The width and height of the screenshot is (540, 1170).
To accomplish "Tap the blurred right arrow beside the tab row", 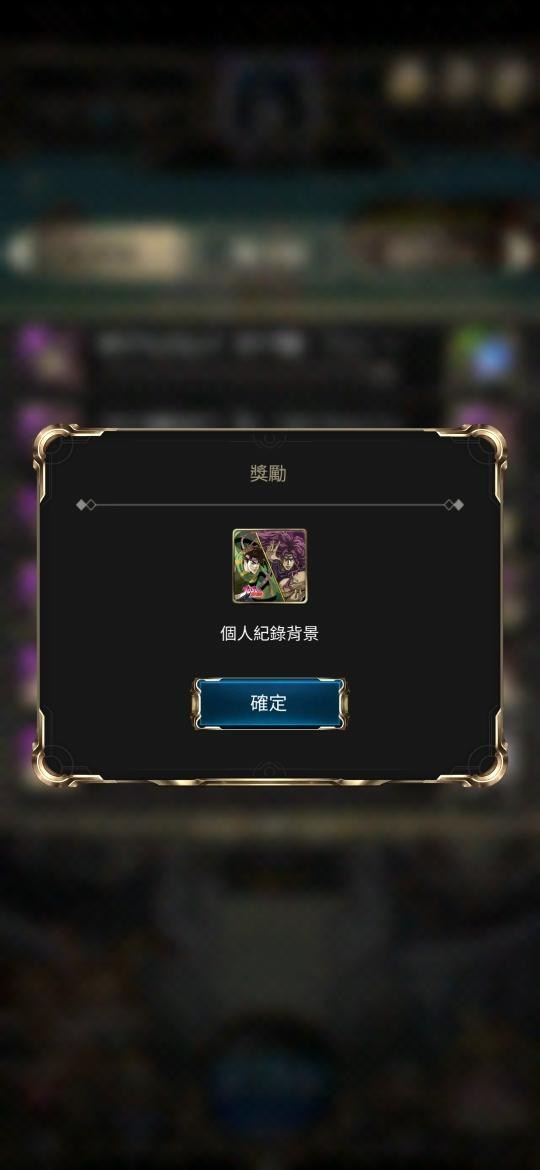I will [520, 251].
